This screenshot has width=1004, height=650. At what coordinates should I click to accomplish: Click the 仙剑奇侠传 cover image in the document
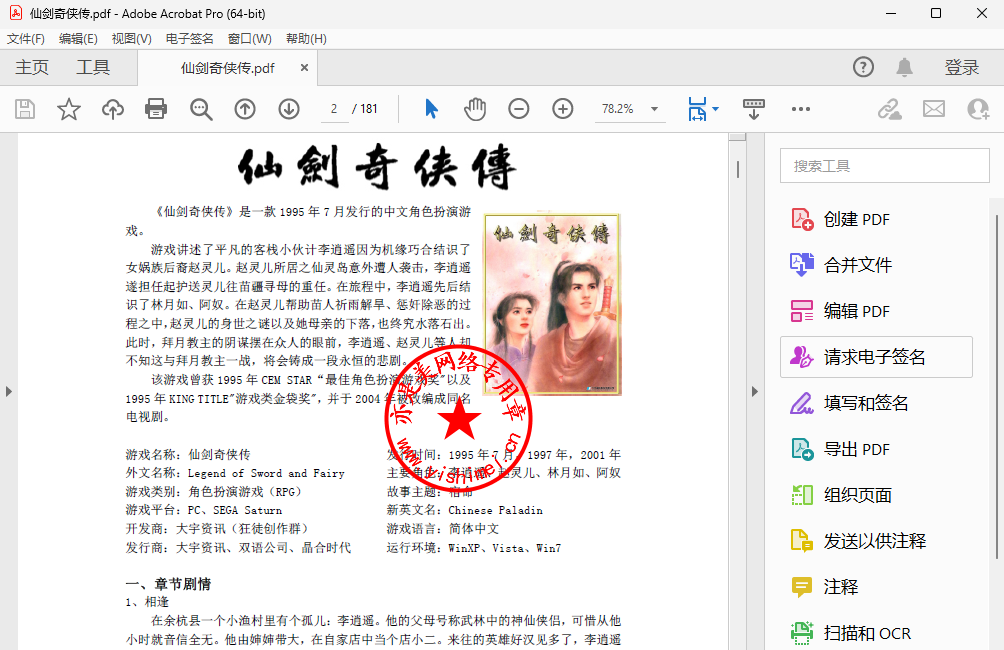553,304
